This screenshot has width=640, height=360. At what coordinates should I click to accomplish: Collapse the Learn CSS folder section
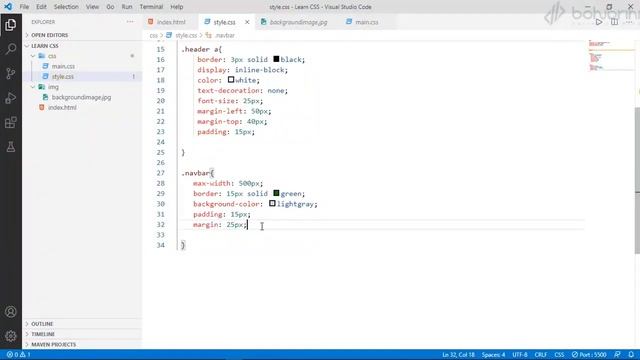pos(44,46)
